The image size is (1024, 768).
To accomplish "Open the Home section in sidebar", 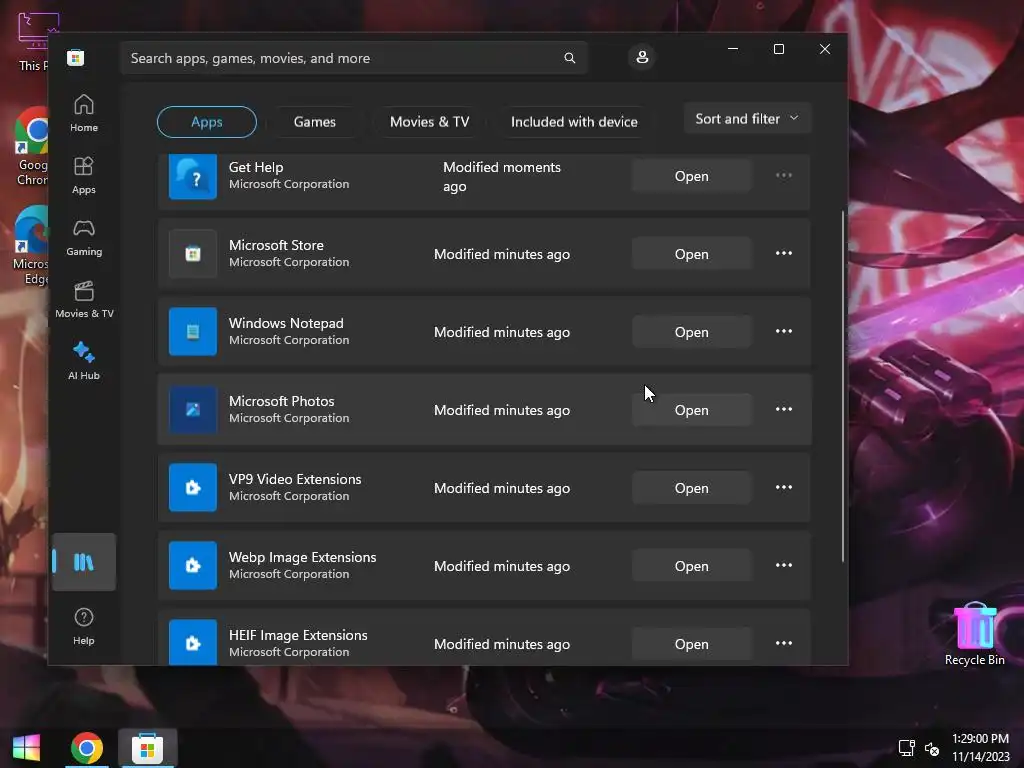I will [x=84, y=114].
